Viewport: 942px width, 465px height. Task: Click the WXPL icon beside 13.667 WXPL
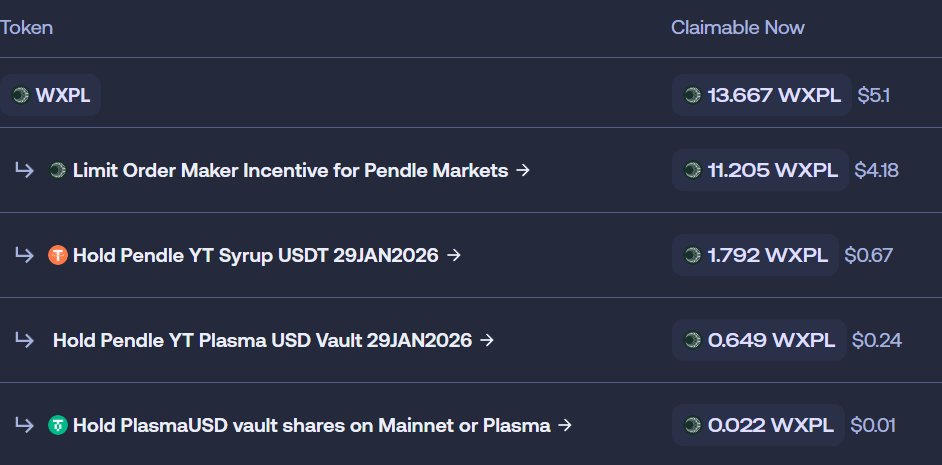pyautogui.click(x=691, y=96)
